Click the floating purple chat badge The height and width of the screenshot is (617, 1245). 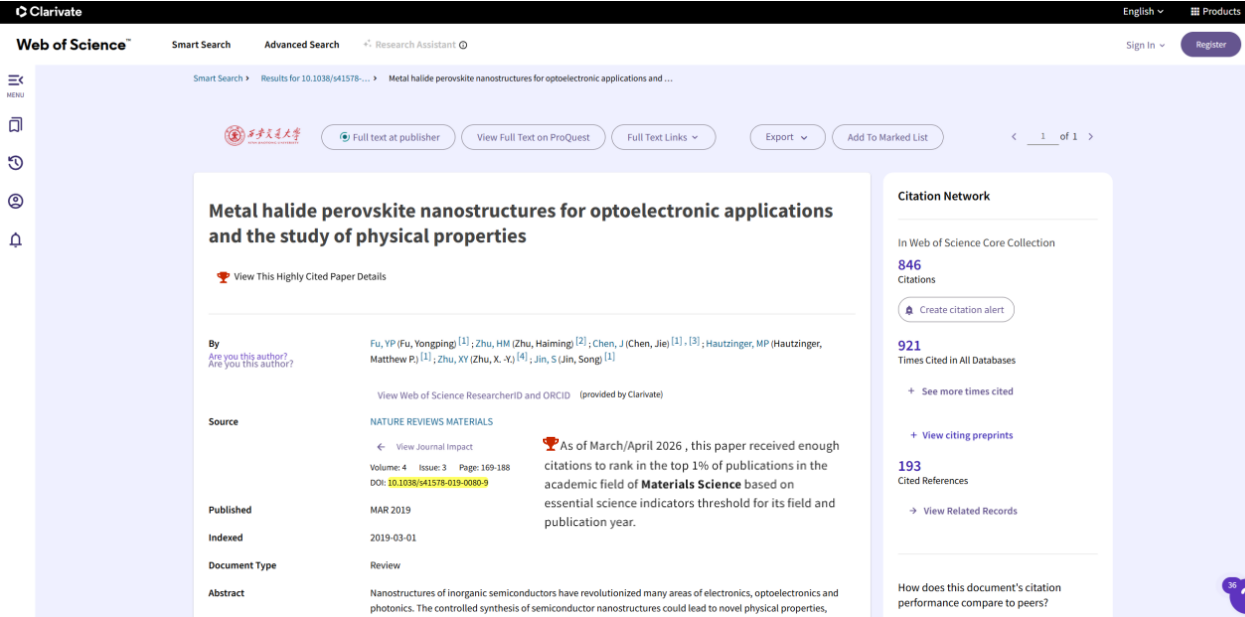click(x=1235, y=593)
